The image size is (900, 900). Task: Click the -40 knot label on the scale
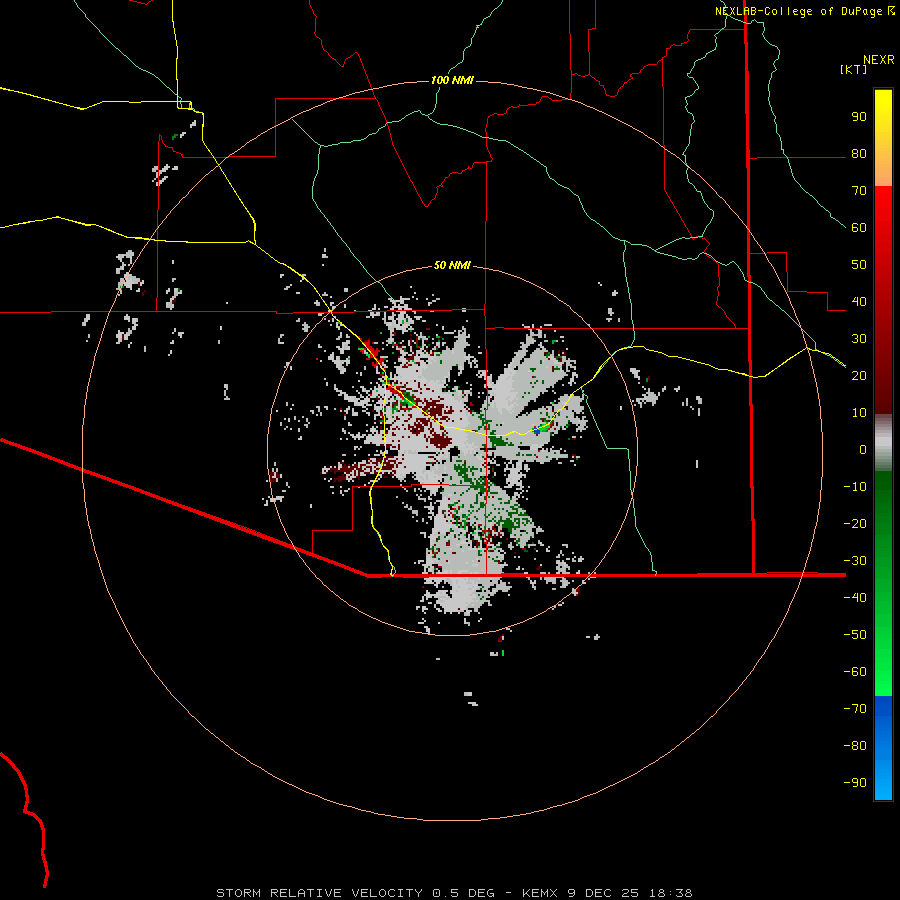click(855, 598)
